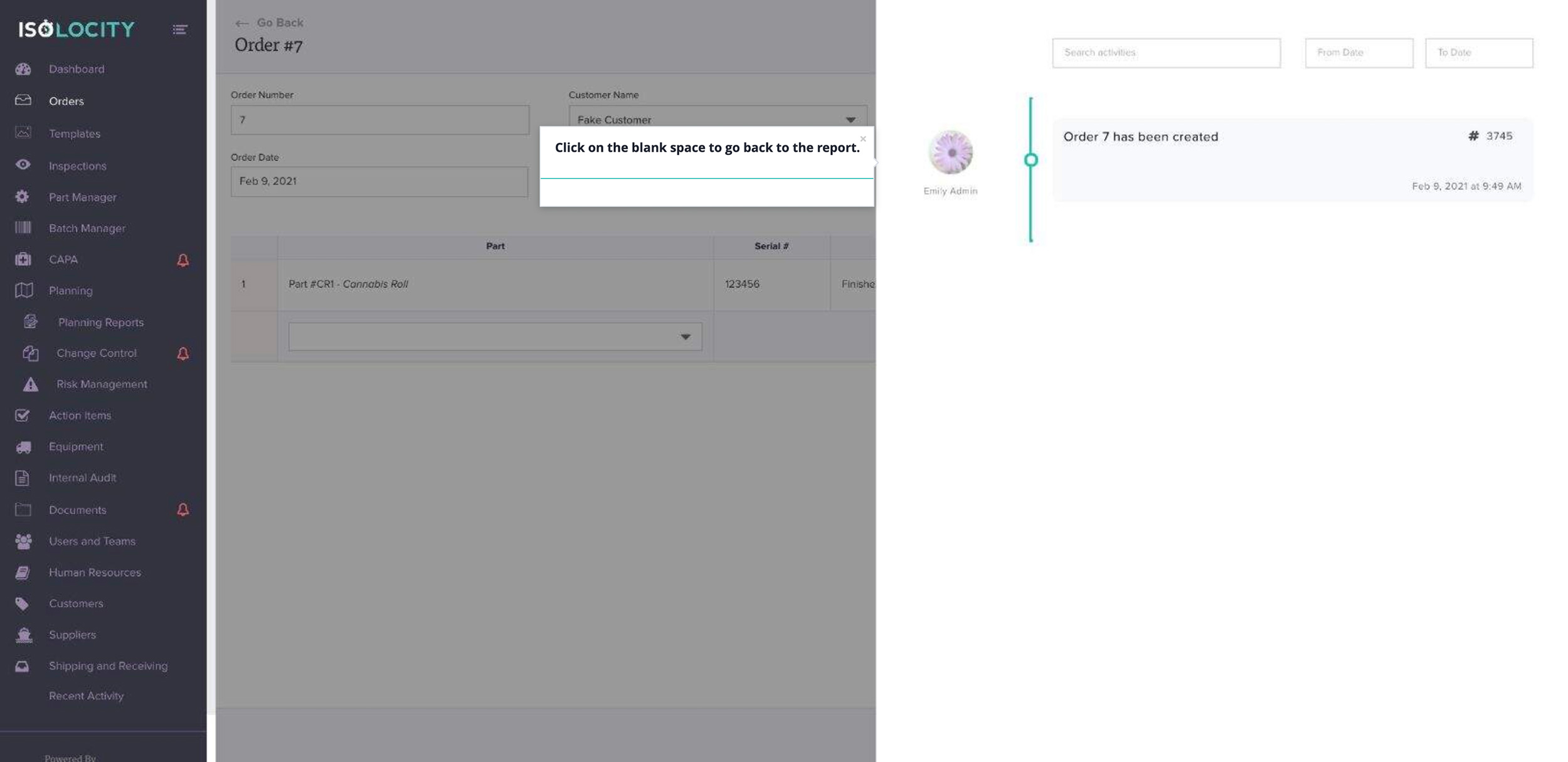Click the Action Items checkmark icon
The width and height of the screenshot is (1568, 762).
pyautogui.click(x=23, y=415)
